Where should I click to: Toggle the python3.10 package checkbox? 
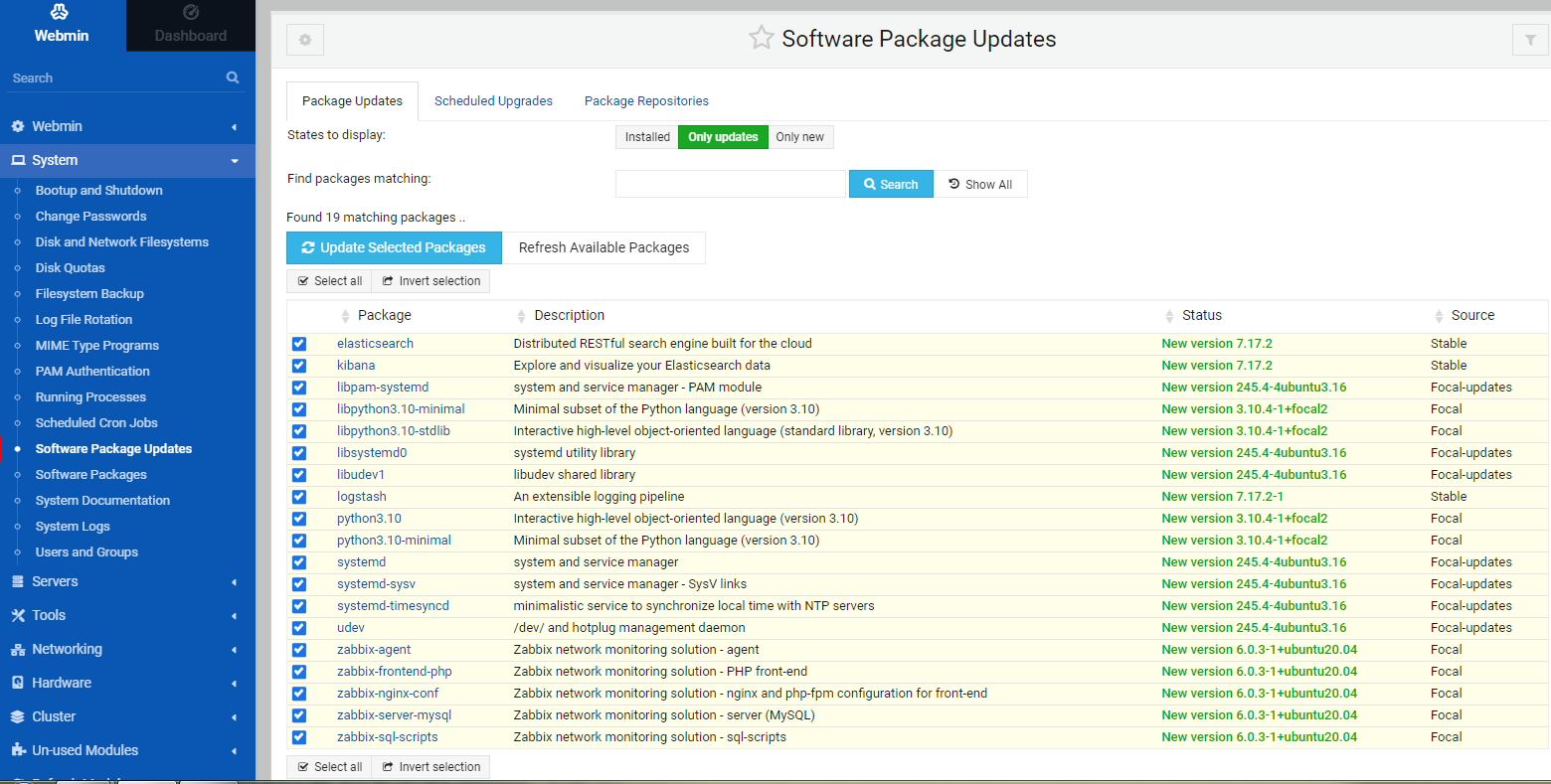[299, 519]
